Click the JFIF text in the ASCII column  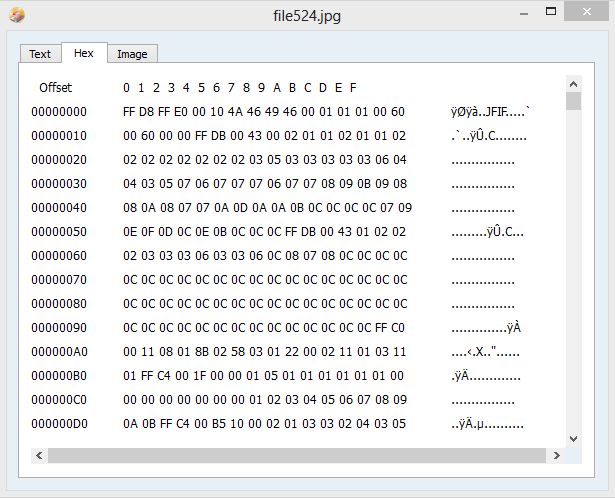pyautogui.click(x=490, y=112)
